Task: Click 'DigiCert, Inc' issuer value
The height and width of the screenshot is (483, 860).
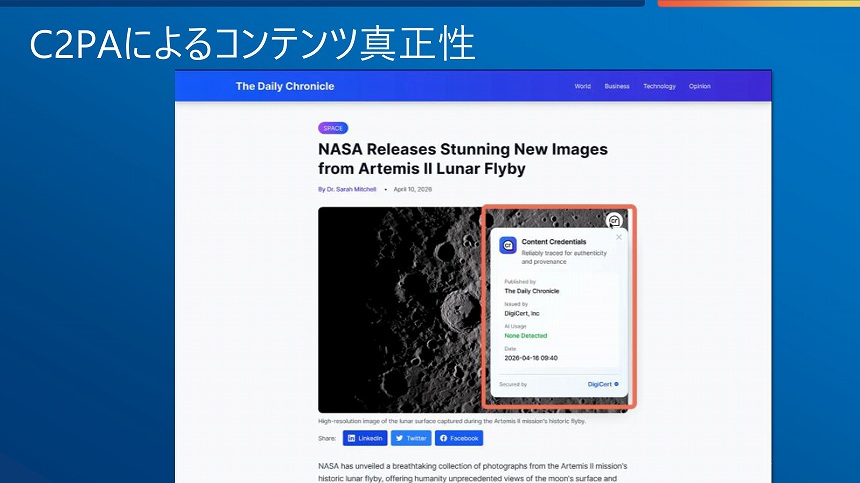Action: click(x=522, y=314)
